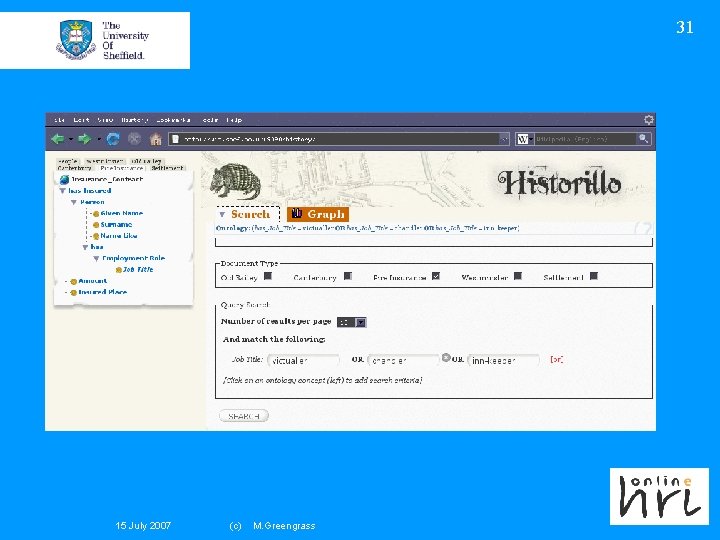The height and width of the screenshot is (540, 720).
Task: Open the View menu
Action: coord(105,120)
